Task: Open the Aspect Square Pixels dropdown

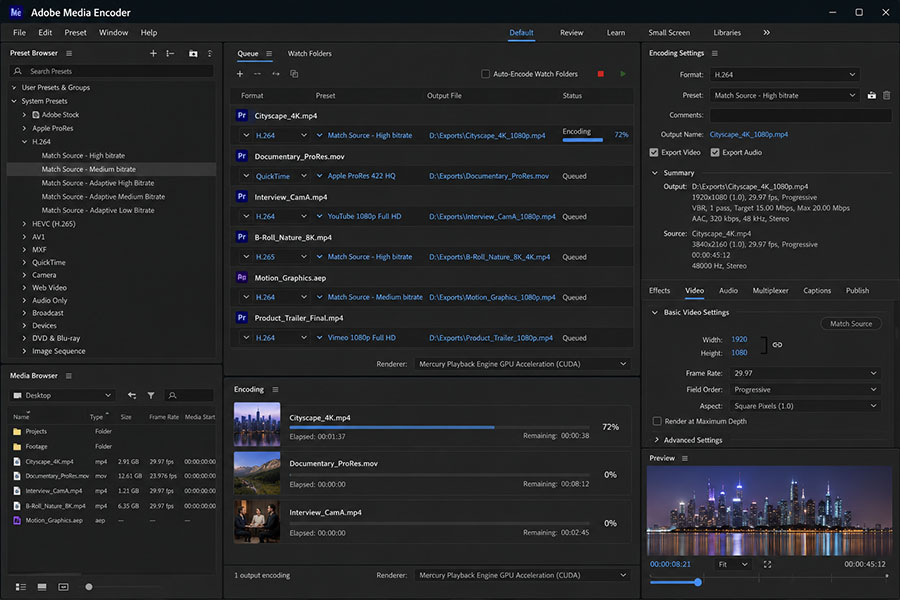Action: (x=805, y=406)
